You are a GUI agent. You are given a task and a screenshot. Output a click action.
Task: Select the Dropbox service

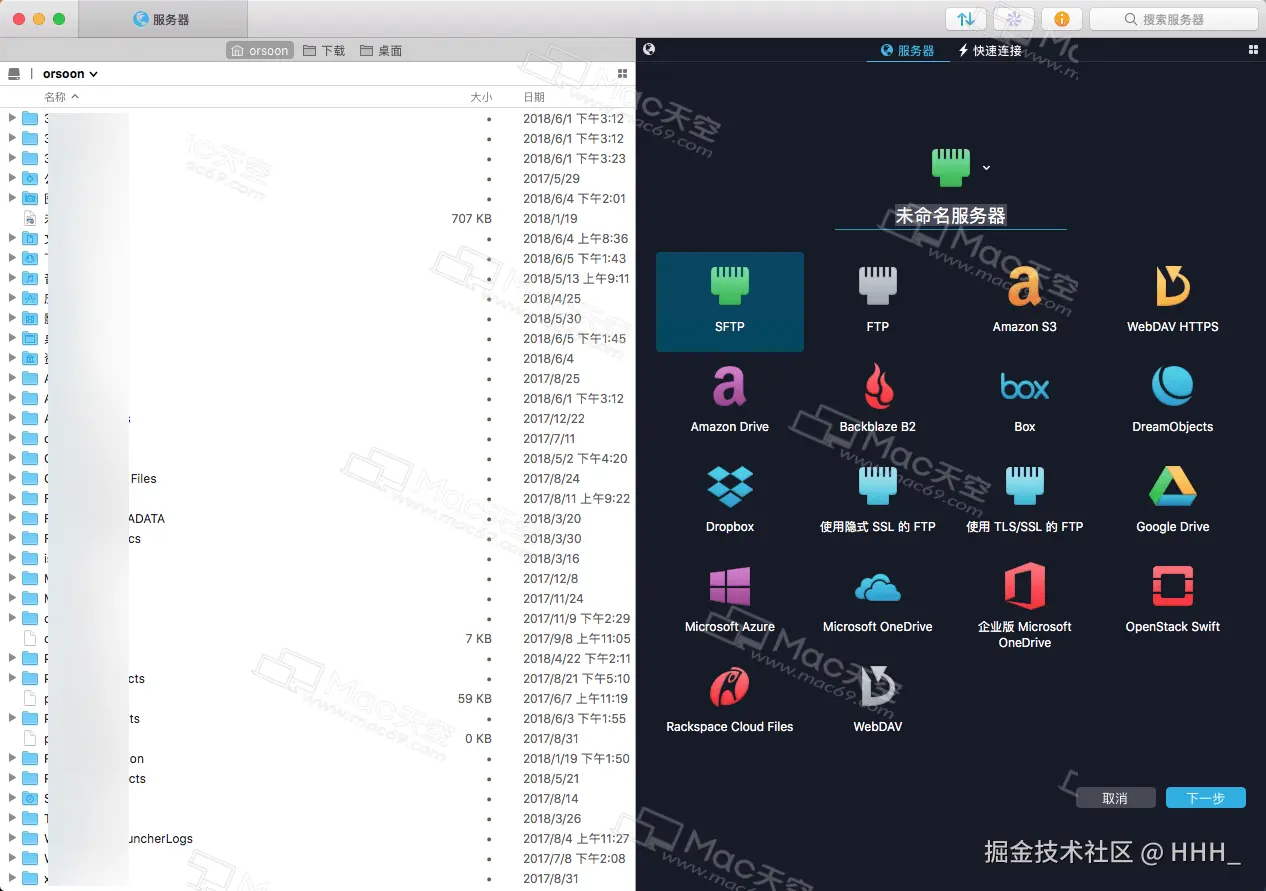pyautogui.click(x=730, y=501)
